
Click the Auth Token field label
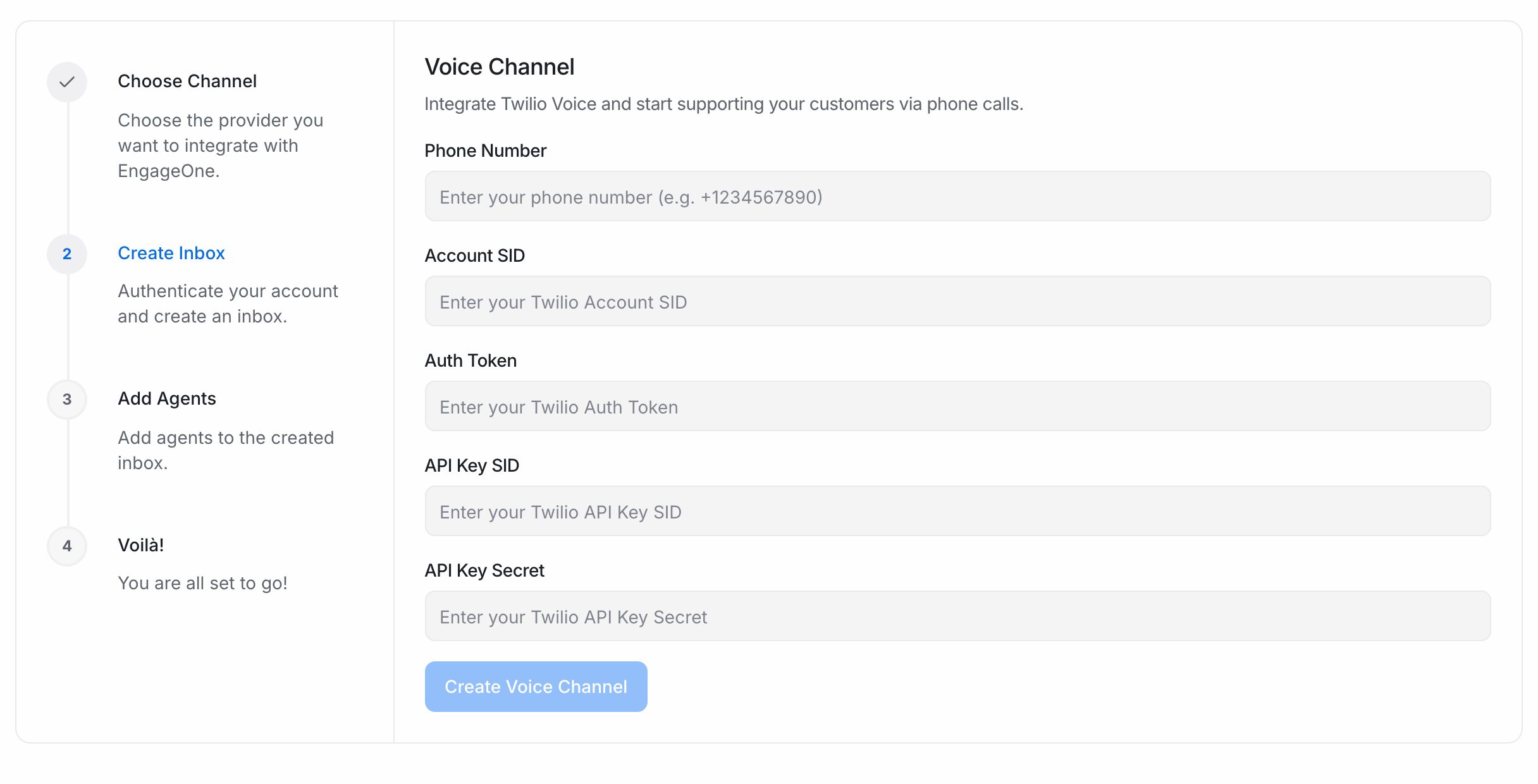point(471,360)
